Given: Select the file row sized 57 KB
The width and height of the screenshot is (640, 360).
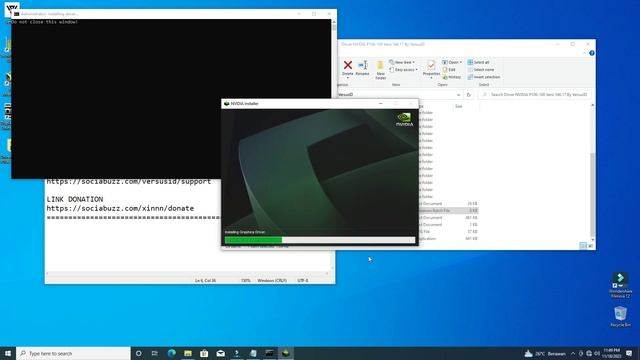Looking at the screenshot, I should 448,231.
